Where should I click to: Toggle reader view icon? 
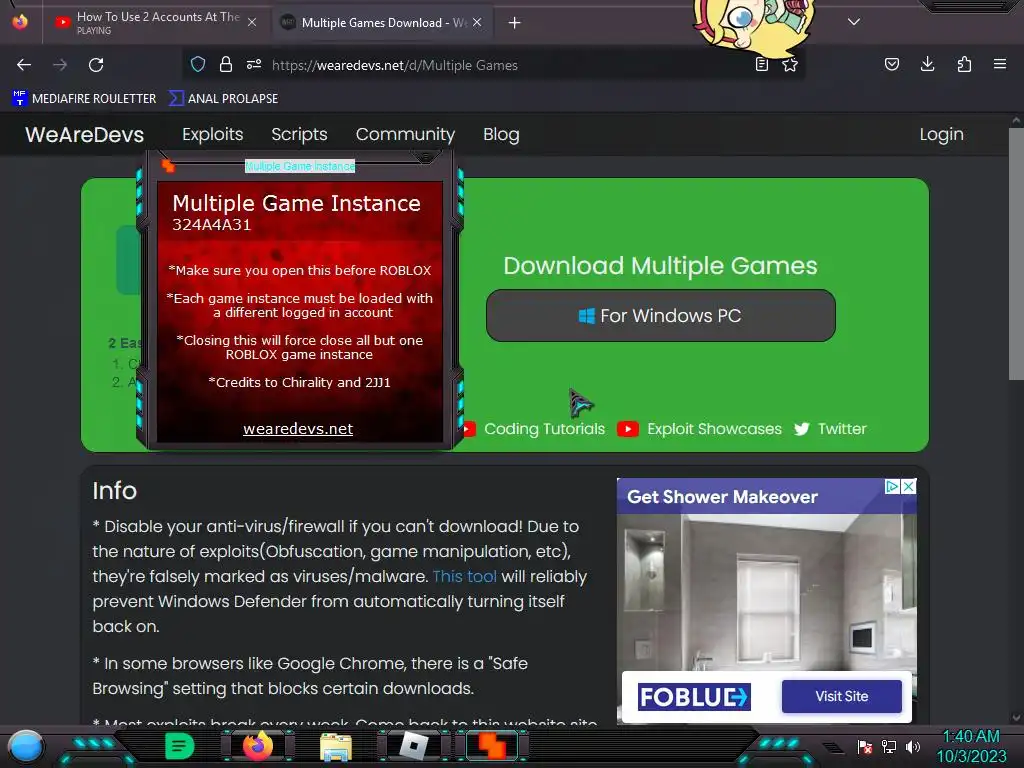click(x=761, y=64)
